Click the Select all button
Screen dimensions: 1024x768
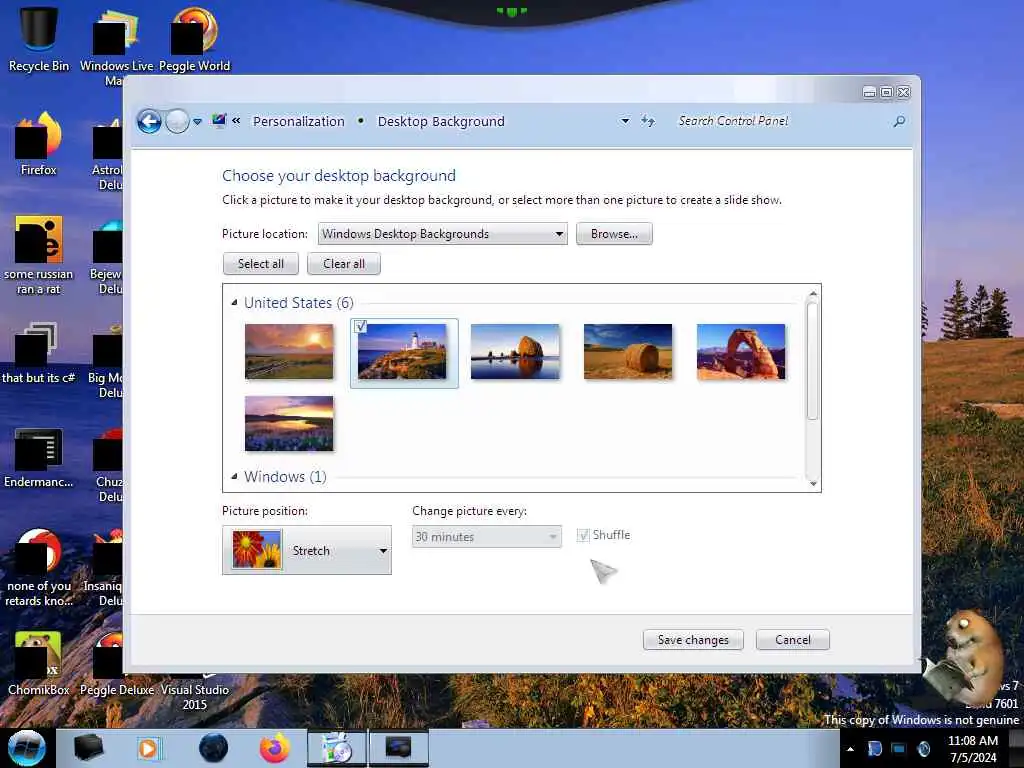(x=261, y=264)
